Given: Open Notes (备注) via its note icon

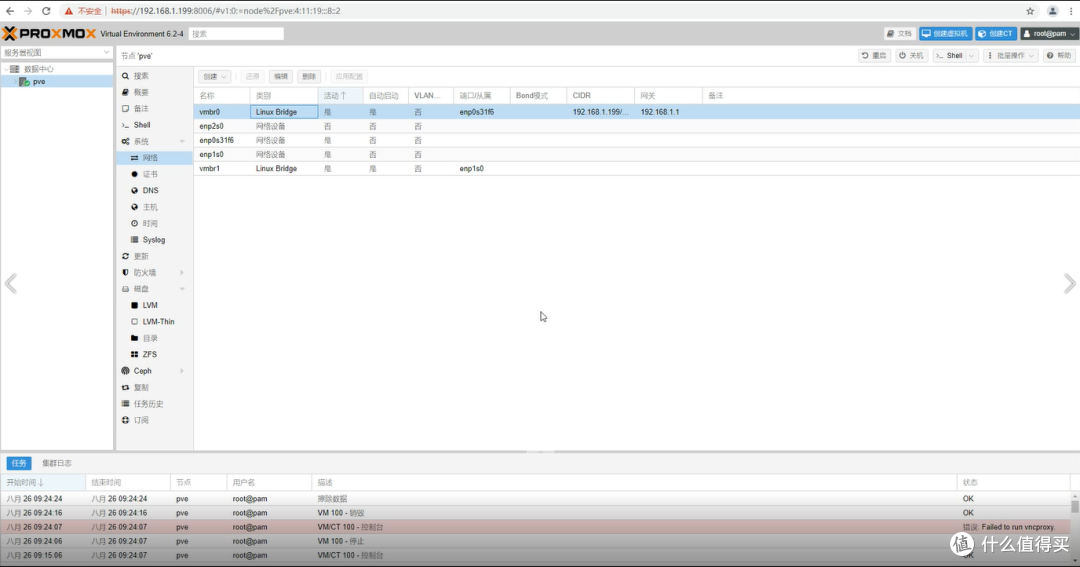Looking at the screenshot, I should point(125,109).
